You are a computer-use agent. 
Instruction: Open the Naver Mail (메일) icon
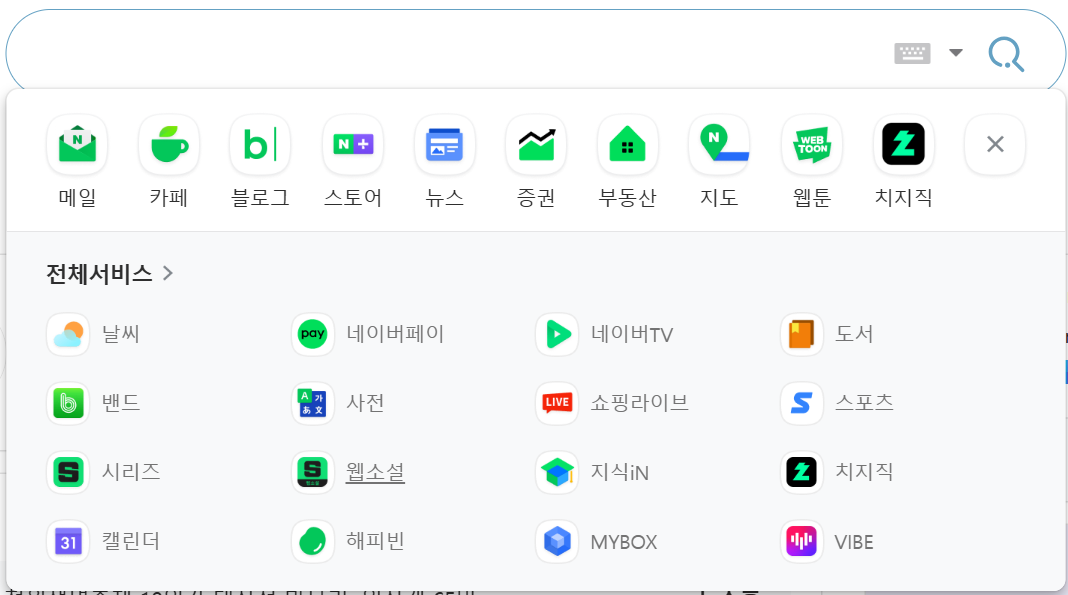[77, 144]
